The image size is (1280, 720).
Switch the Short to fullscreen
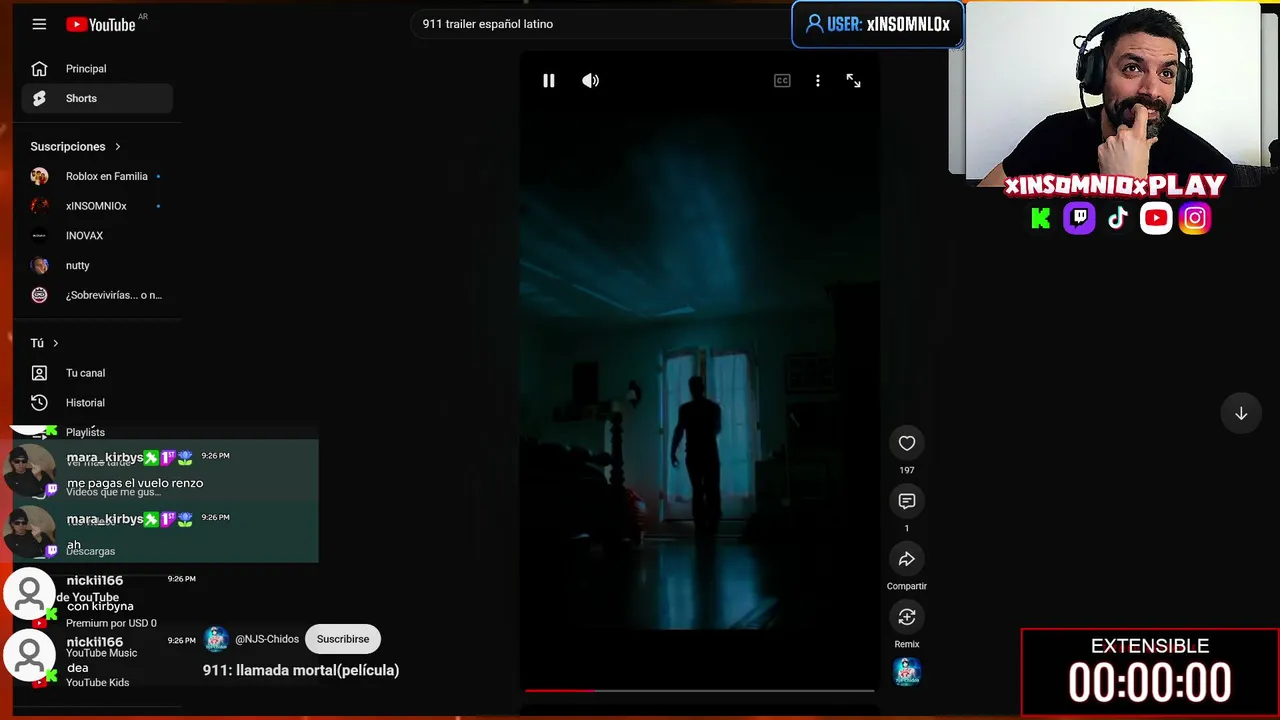pyautogui.click(x=854, y=81)
